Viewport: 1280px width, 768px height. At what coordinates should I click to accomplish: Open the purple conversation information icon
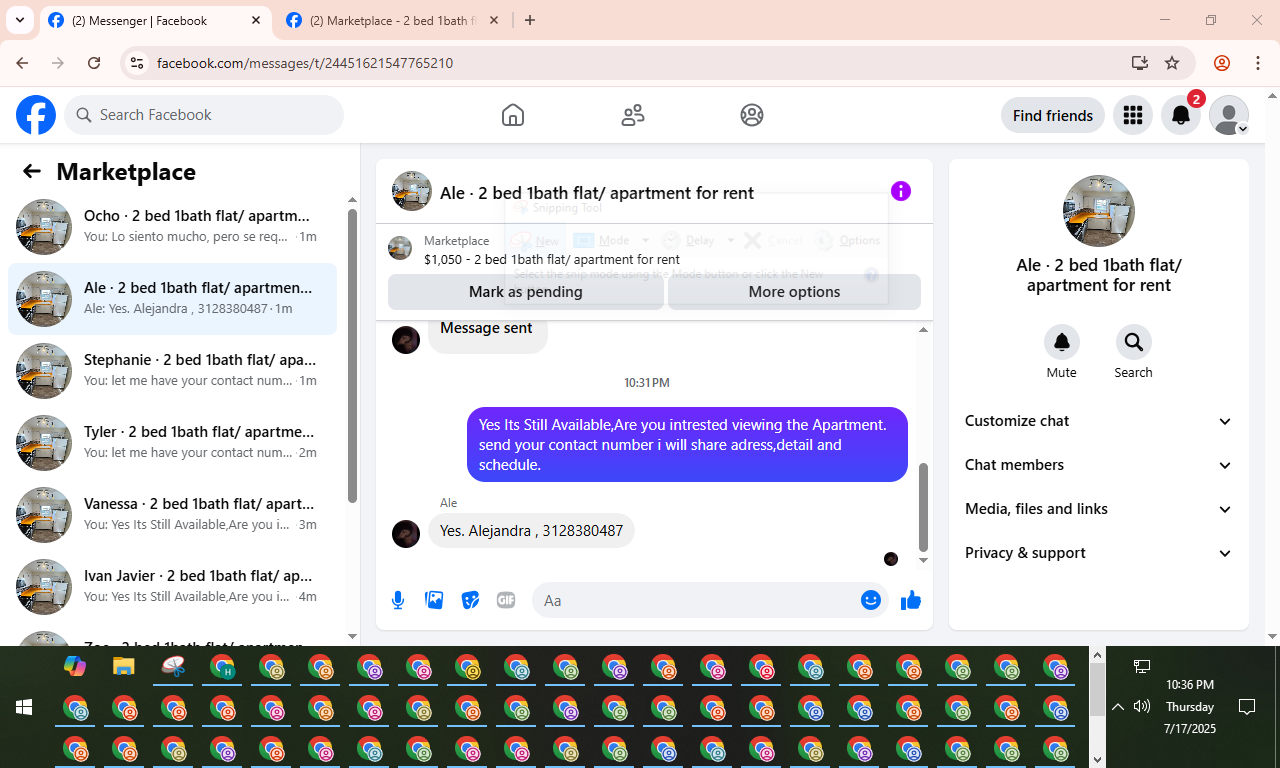pyautogui.click(x=901, y=191)
